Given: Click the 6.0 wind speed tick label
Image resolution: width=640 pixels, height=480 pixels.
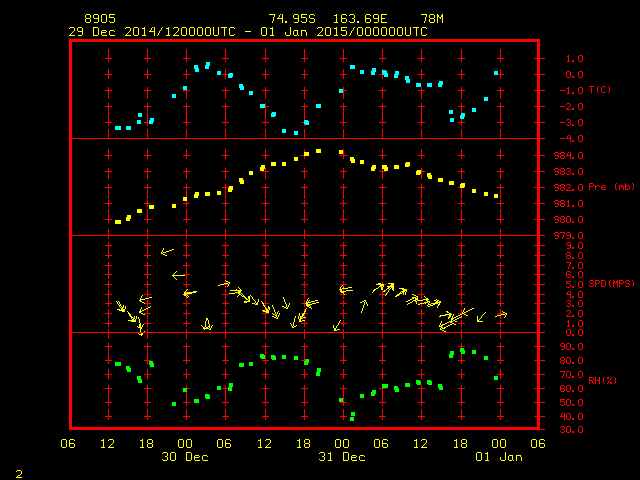Looking at the screenshot, I should pos(574,275).
